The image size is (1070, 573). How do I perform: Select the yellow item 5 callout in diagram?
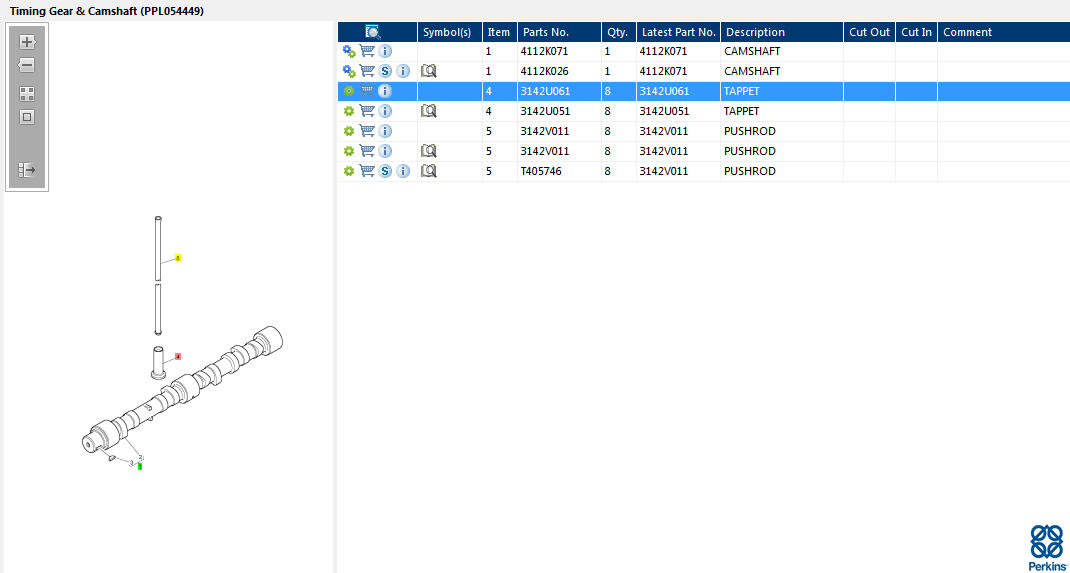(x=177, y=258)
